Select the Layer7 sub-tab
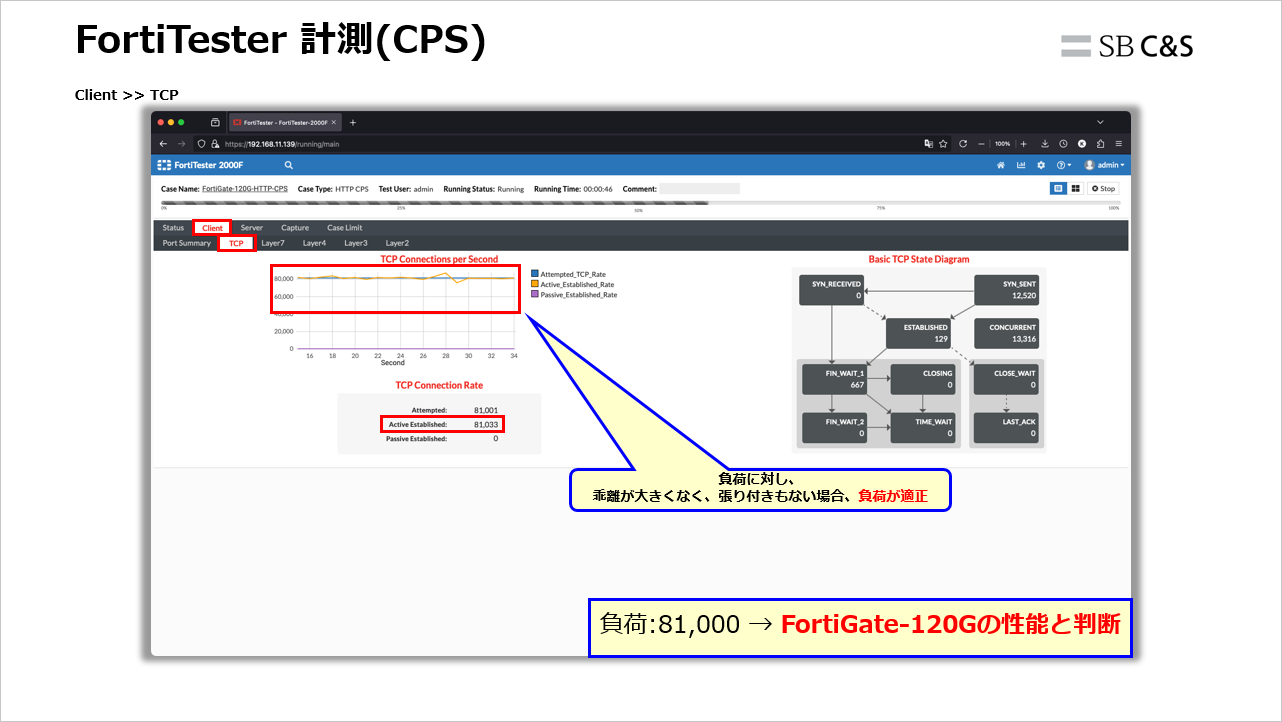Screen dimensions: 1282x722 (272, 243)
